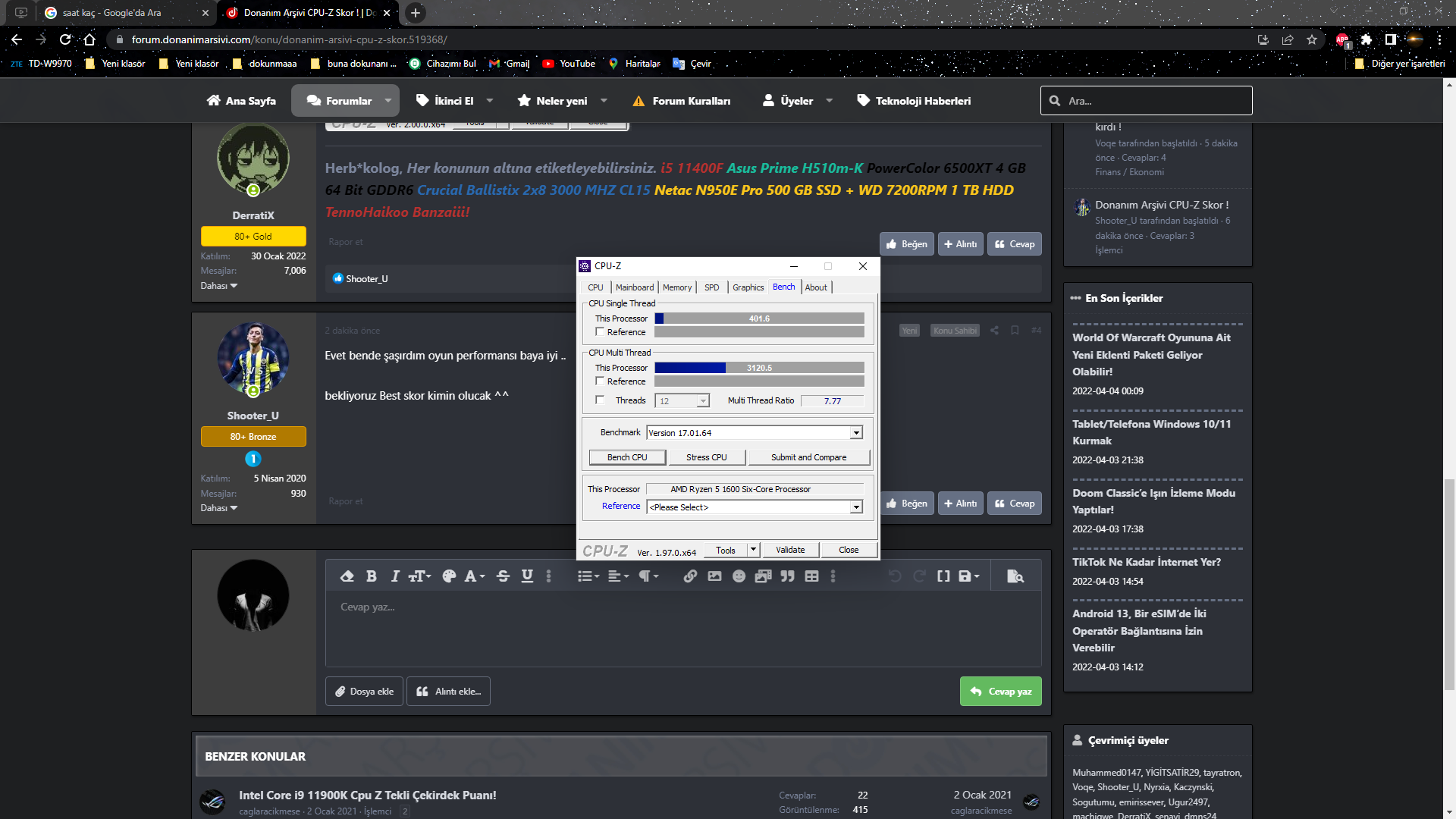Open the font size dropdown in editor
Image resolution: width=1456 pixels, height=819 pixels.
[x=419, y=576]
